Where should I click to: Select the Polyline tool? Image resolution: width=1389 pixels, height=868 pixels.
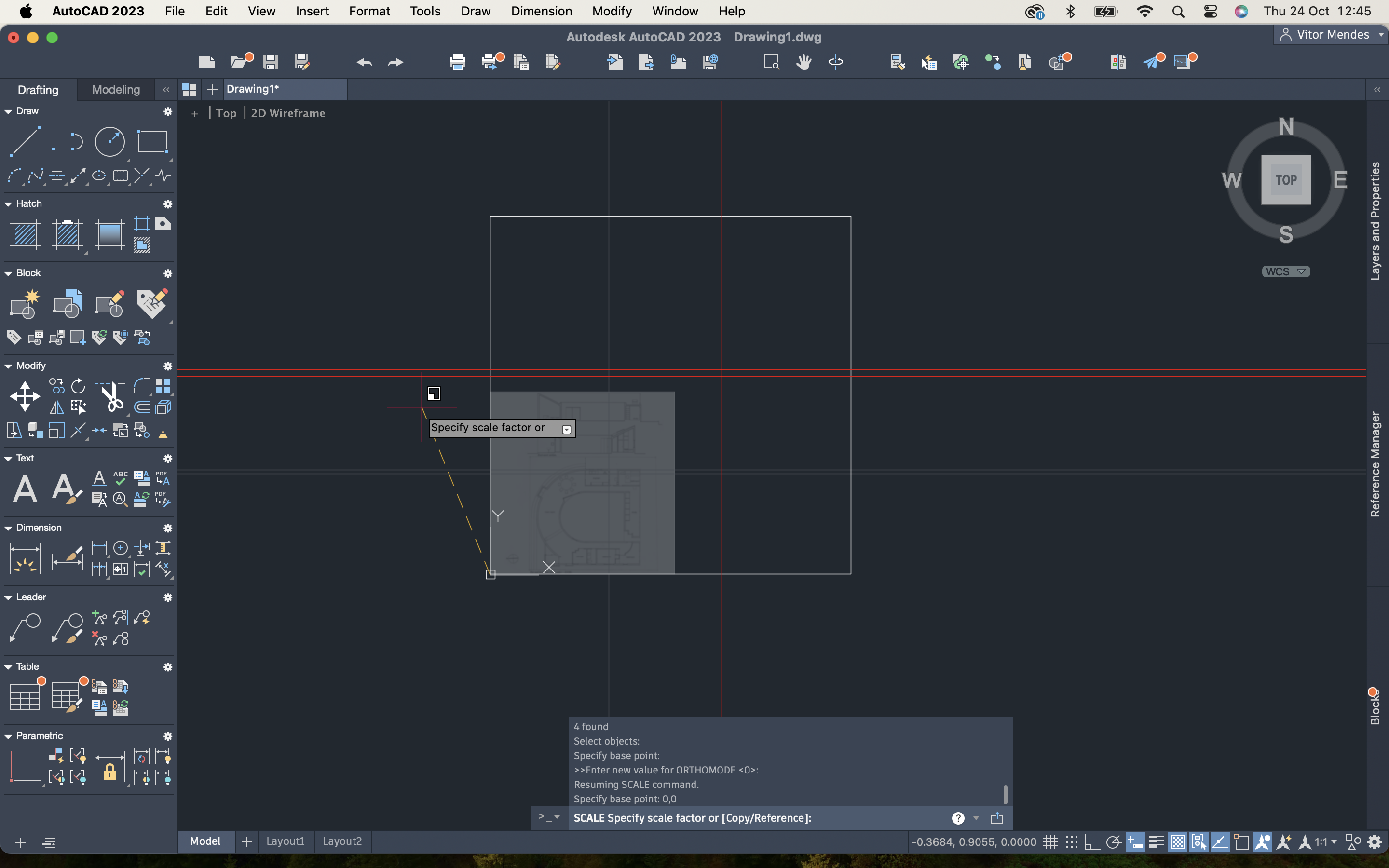(x=67, y=141)
